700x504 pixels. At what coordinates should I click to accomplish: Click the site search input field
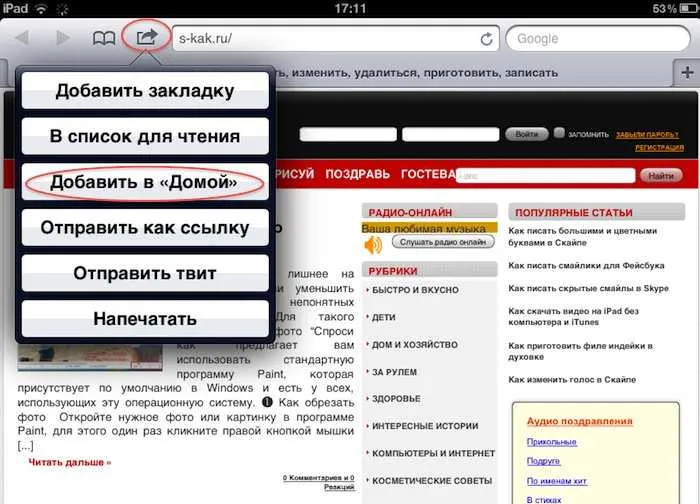[546, 175]
